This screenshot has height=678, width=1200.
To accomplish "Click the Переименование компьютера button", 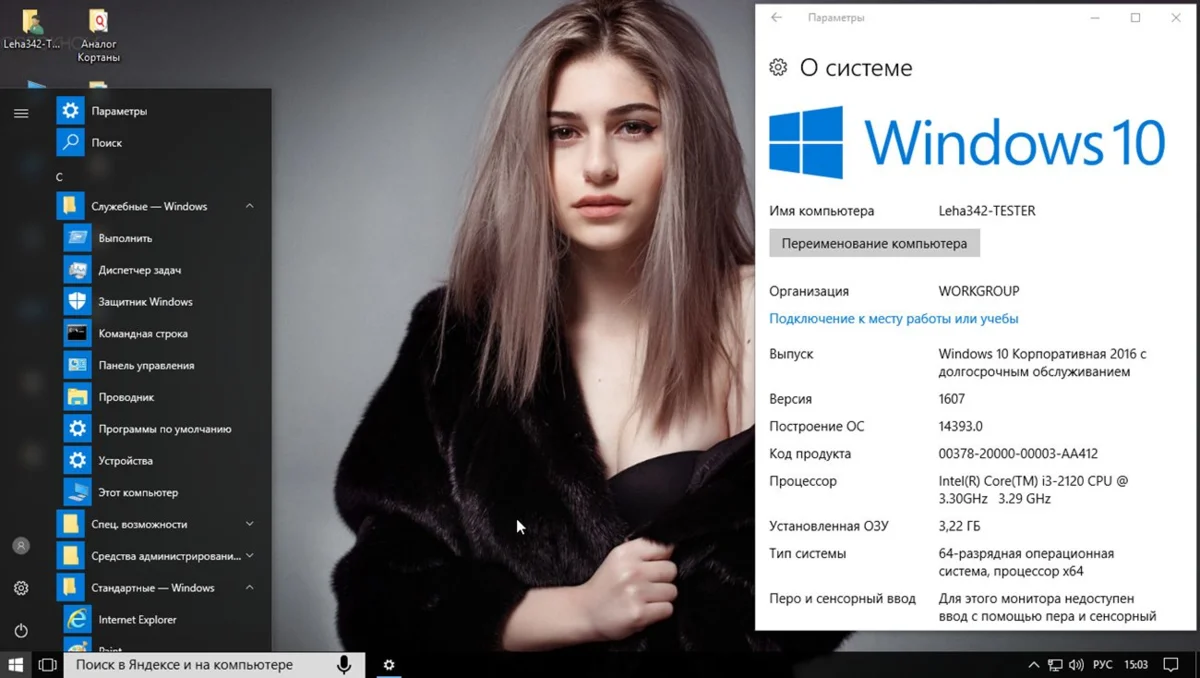I will (874, 243).
